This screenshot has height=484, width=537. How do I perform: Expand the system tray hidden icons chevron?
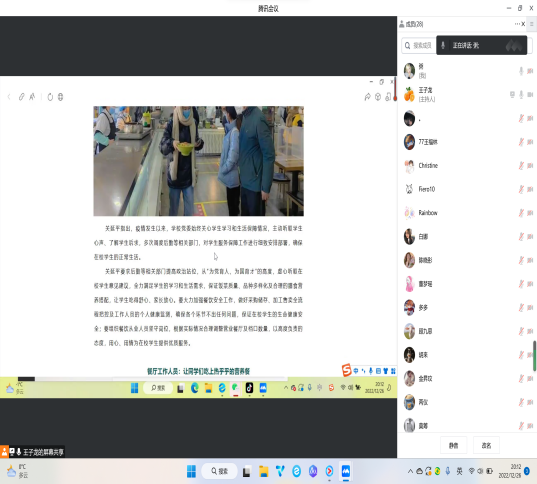point(410,471)
